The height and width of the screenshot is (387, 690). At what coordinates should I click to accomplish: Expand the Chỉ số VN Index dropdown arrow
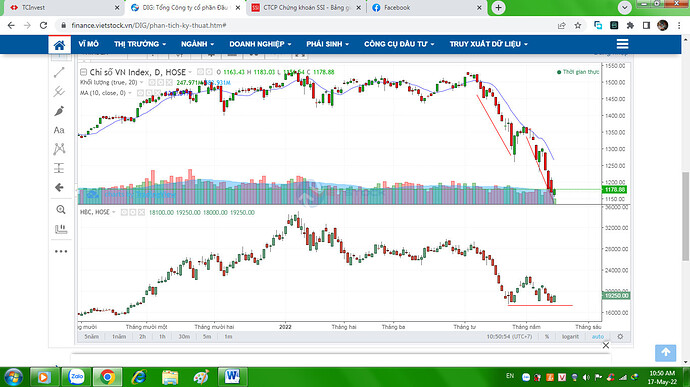190,72
